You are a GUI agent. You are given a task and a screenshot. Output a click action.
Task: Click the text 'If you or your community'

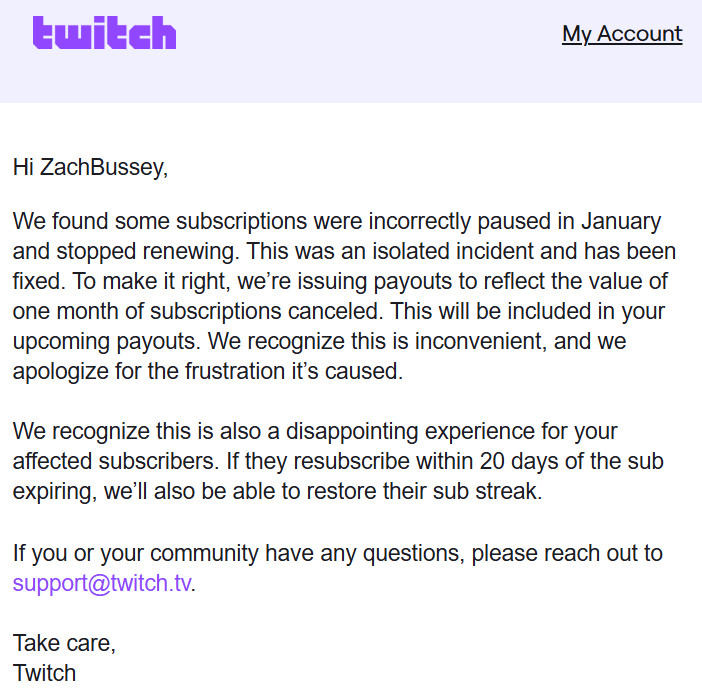click(136, 553)
